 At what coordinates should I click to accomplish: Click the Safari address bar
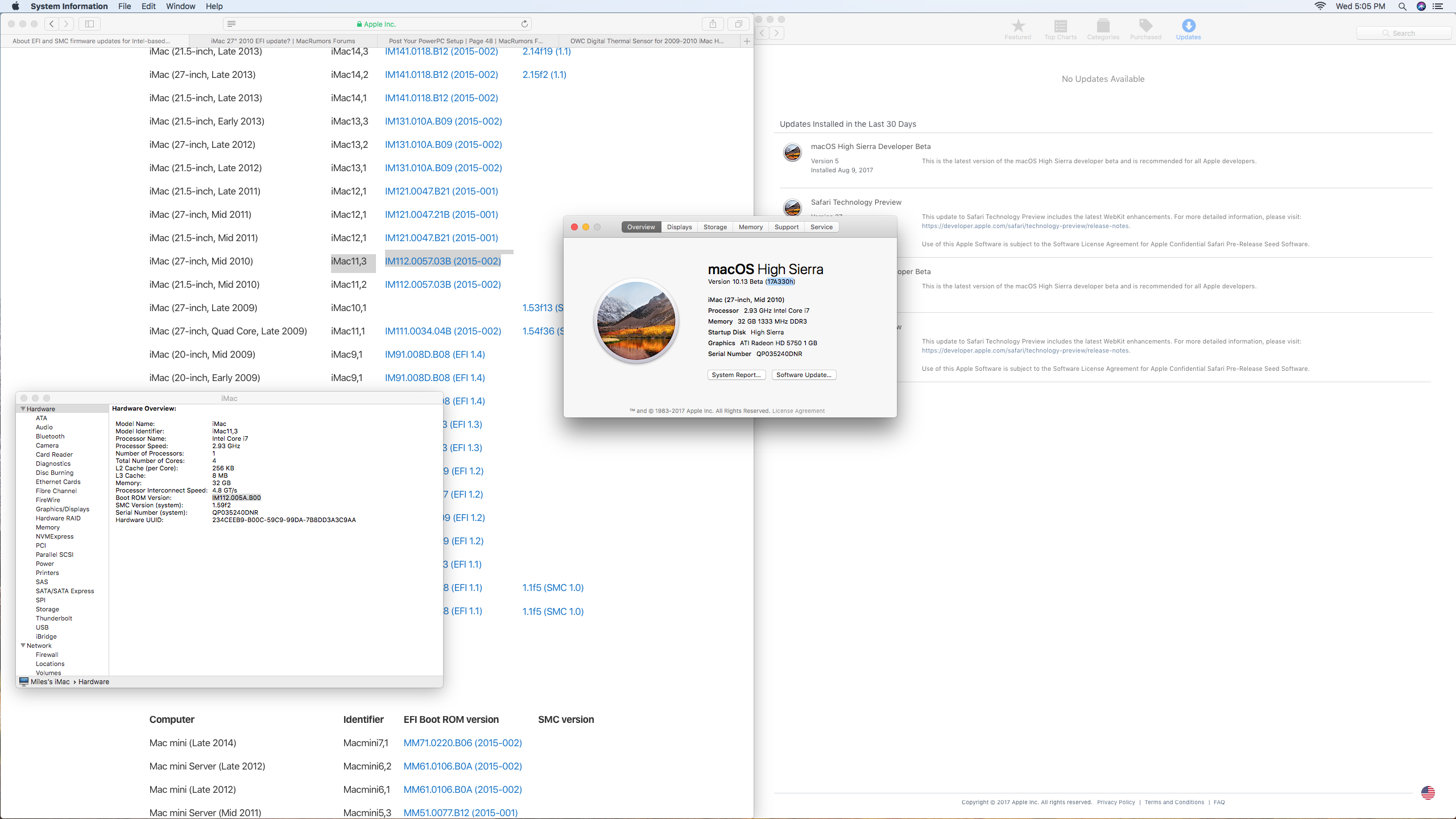point(377,24)
